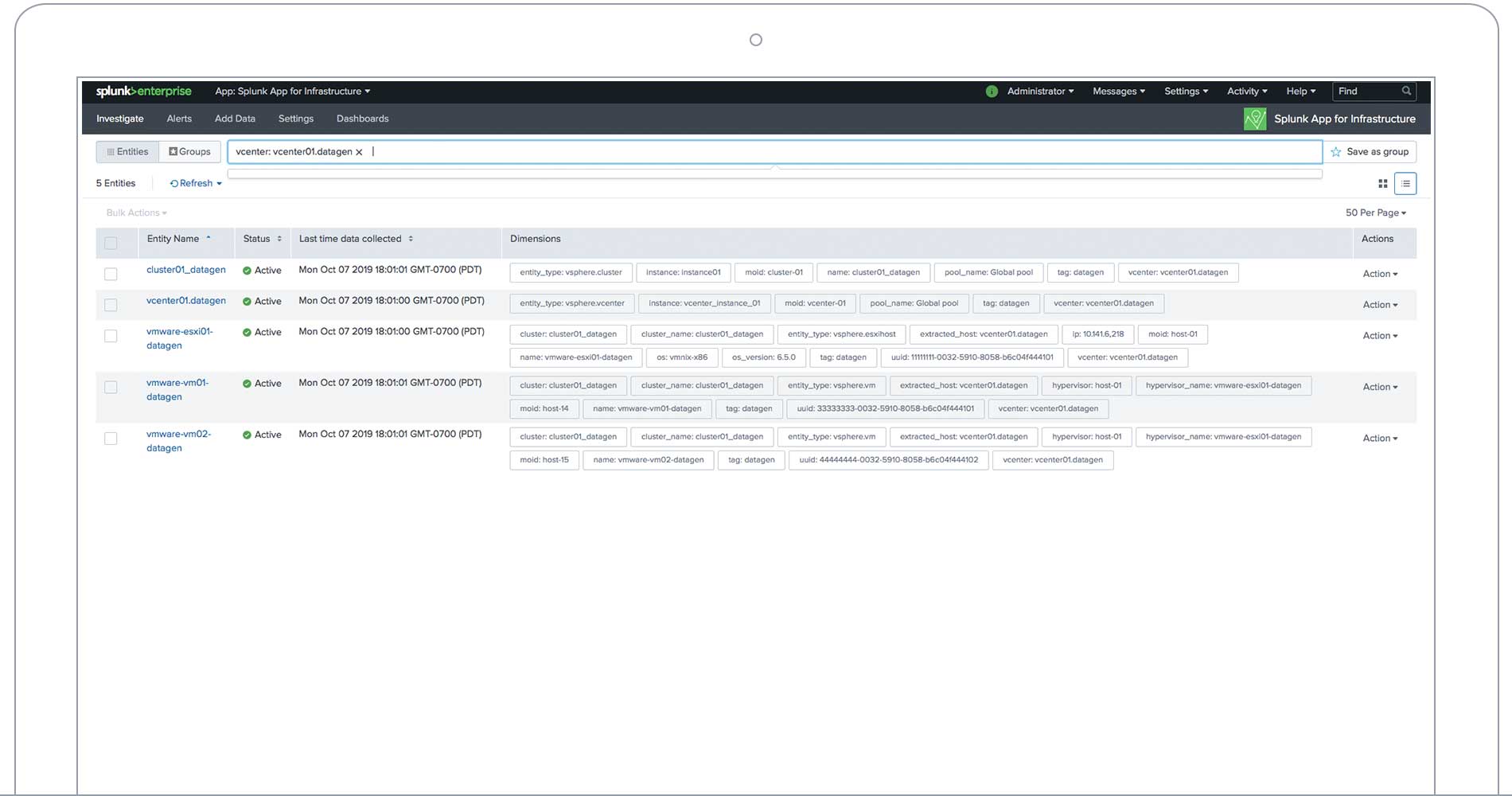Click the green health status icon beside Administrator
Screen dimensions: 1512x796
click(x=992, y=92)
